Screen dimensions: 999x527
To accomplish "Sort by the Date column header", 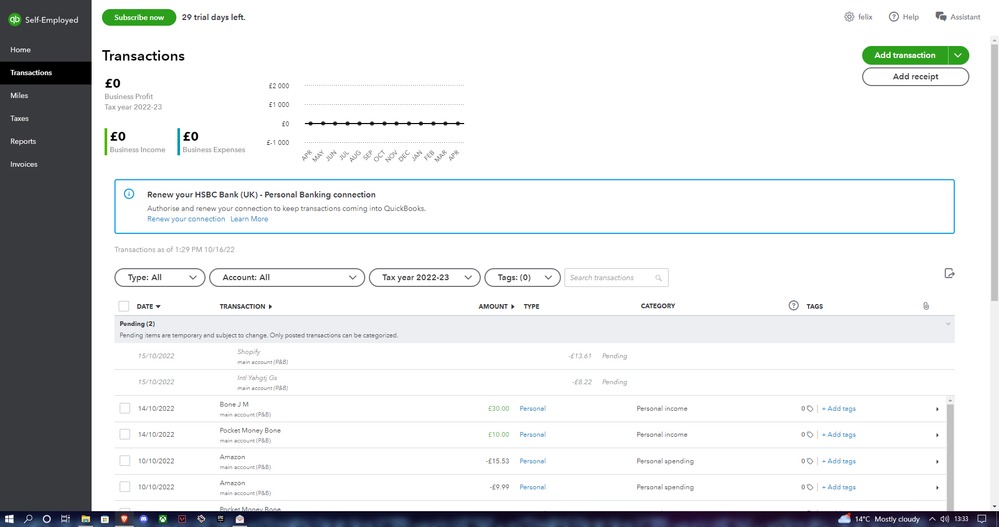I will (148, 307).
